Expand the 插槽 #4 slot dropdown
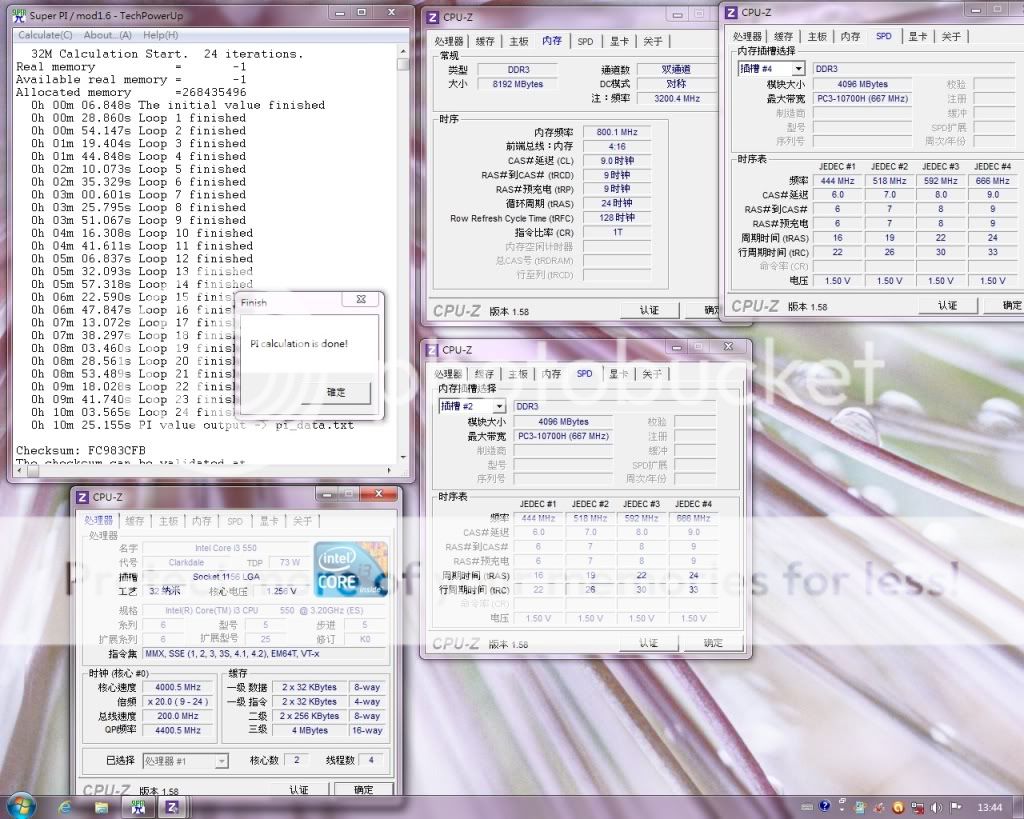 click(798, 69)
